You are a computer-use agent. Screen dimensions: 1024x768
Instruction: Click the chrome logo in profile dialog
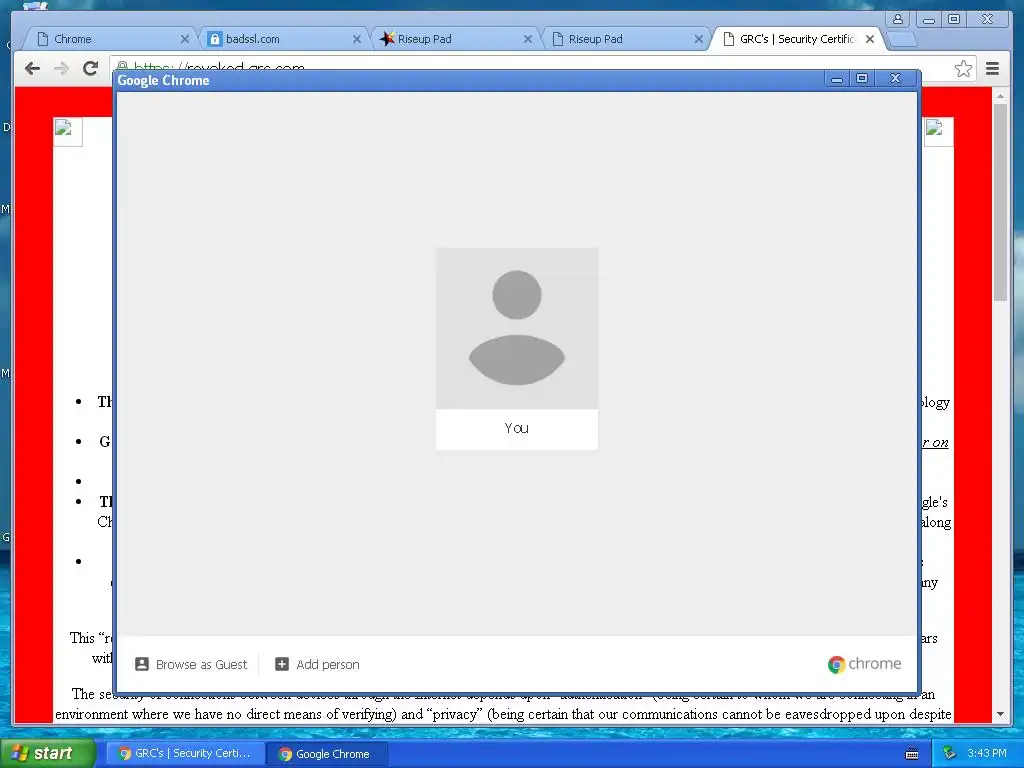(864, 664)
